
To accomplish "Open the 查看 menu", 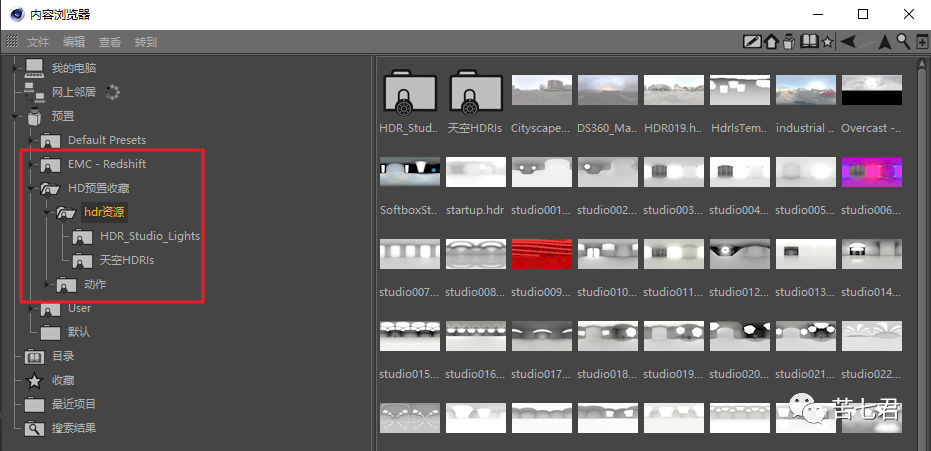I will click(110, 42).
